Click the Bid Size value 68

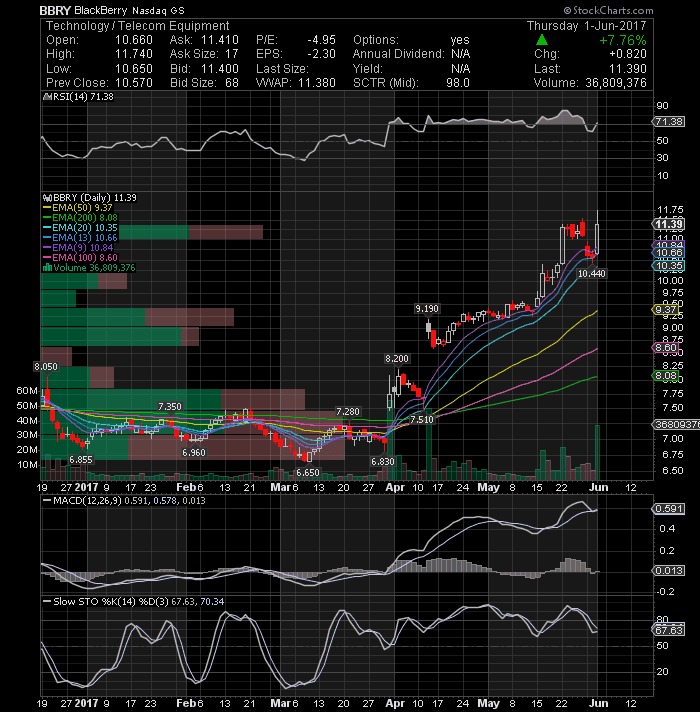tap(232, 83)
